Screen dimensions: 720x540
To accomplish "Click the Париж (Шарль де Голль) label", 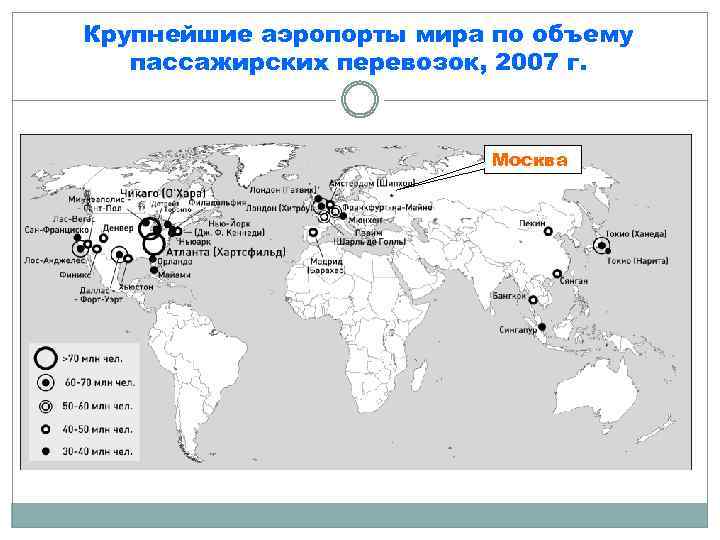I will [371, 237].
